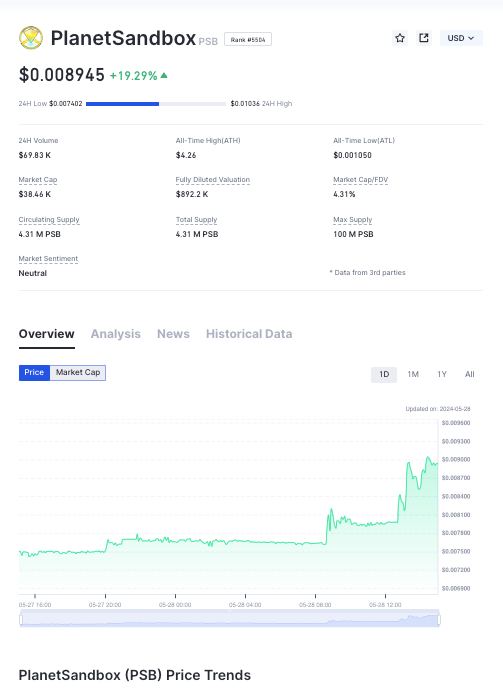Click the Circulating Supply label
Image resolution: width=503 pixels, height=689 pixels.
pos(49,220)
